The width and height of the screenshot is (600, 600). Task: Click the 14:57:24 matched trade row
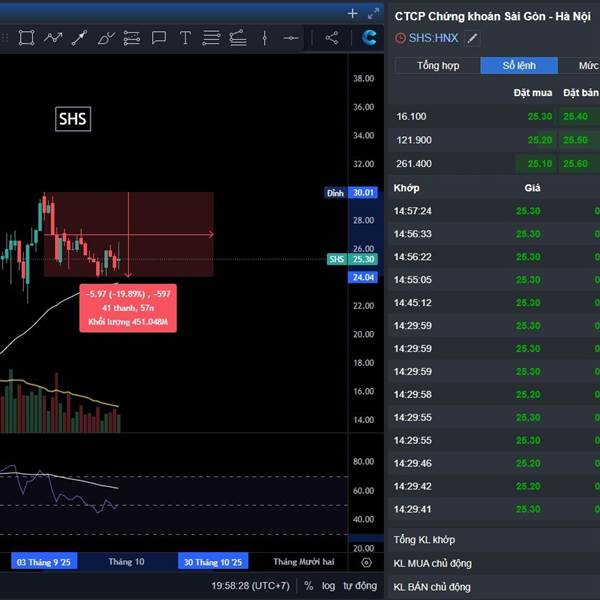pos(494,211)
